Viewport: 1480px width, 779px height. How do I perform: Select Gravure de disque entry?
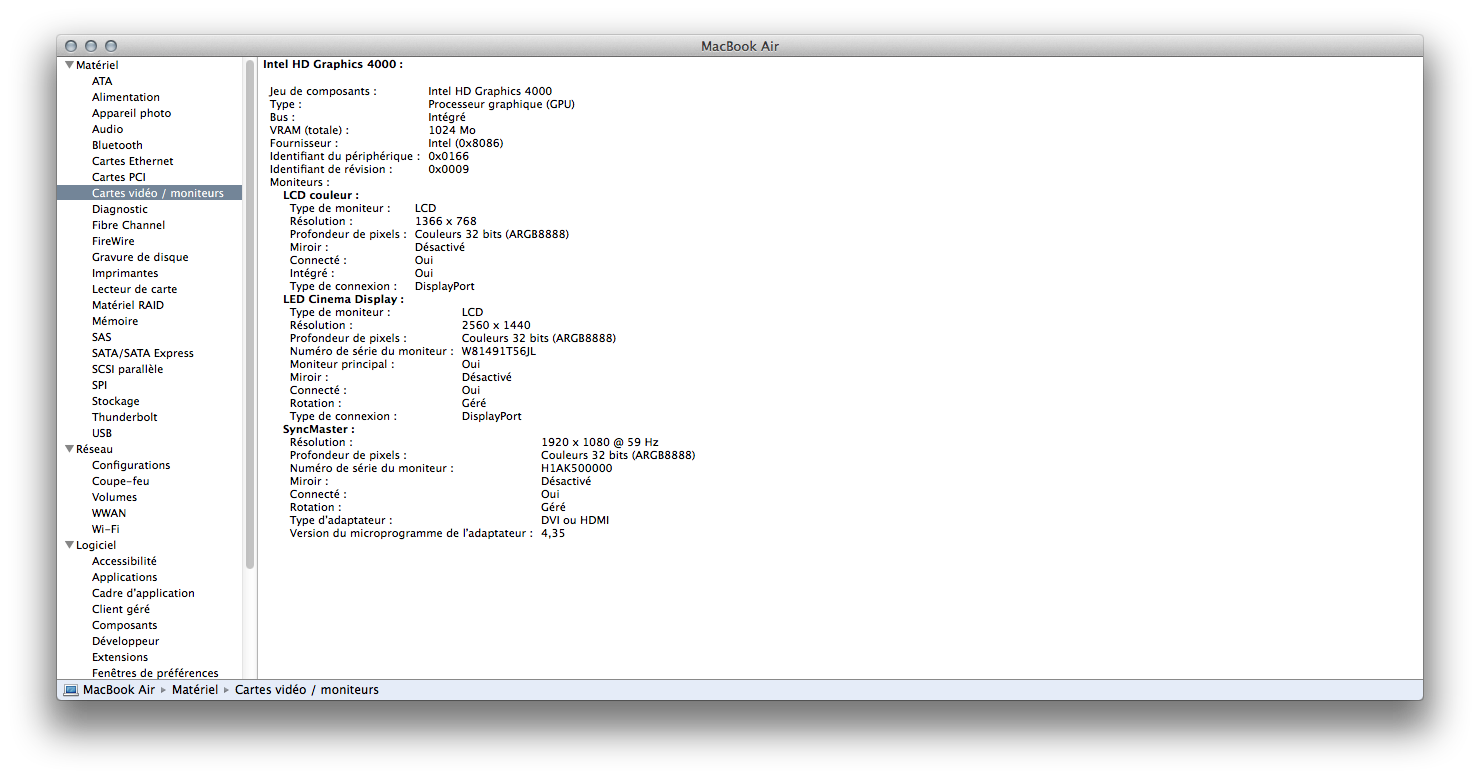(140, 257)
